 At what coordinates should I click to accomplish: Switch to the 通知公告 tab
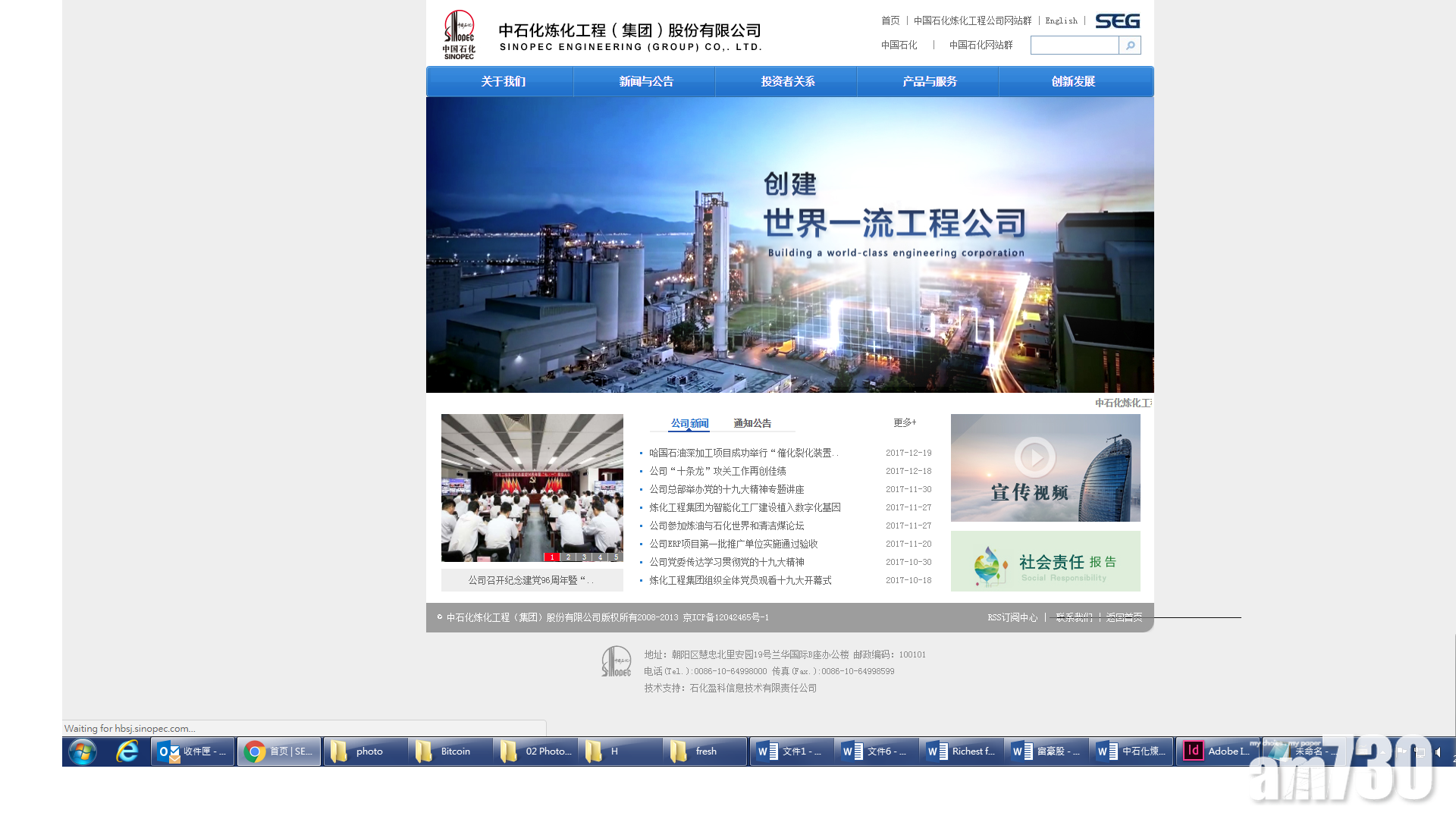coord(752,423)
